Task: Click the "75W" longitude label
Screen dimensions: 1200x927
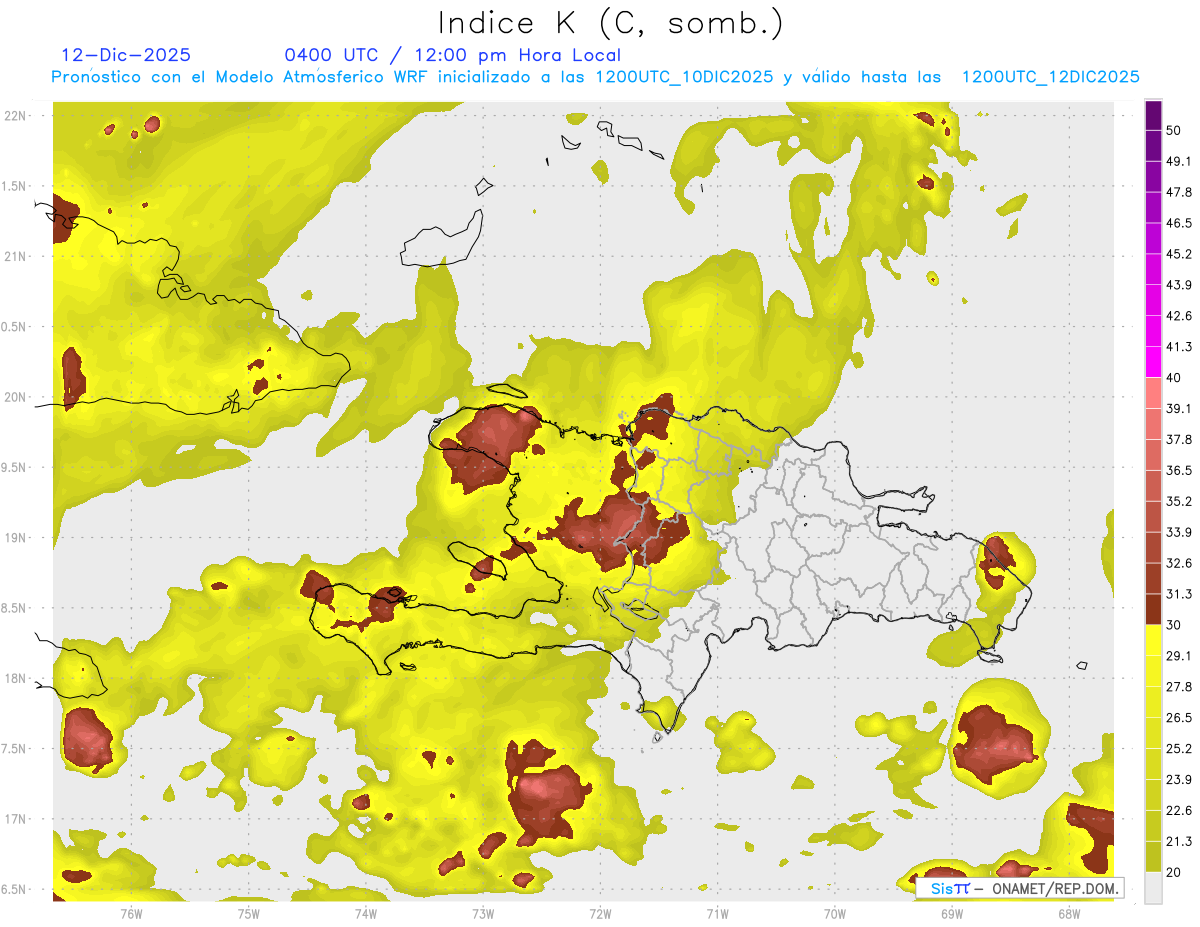Action: [x=249, y=913]
